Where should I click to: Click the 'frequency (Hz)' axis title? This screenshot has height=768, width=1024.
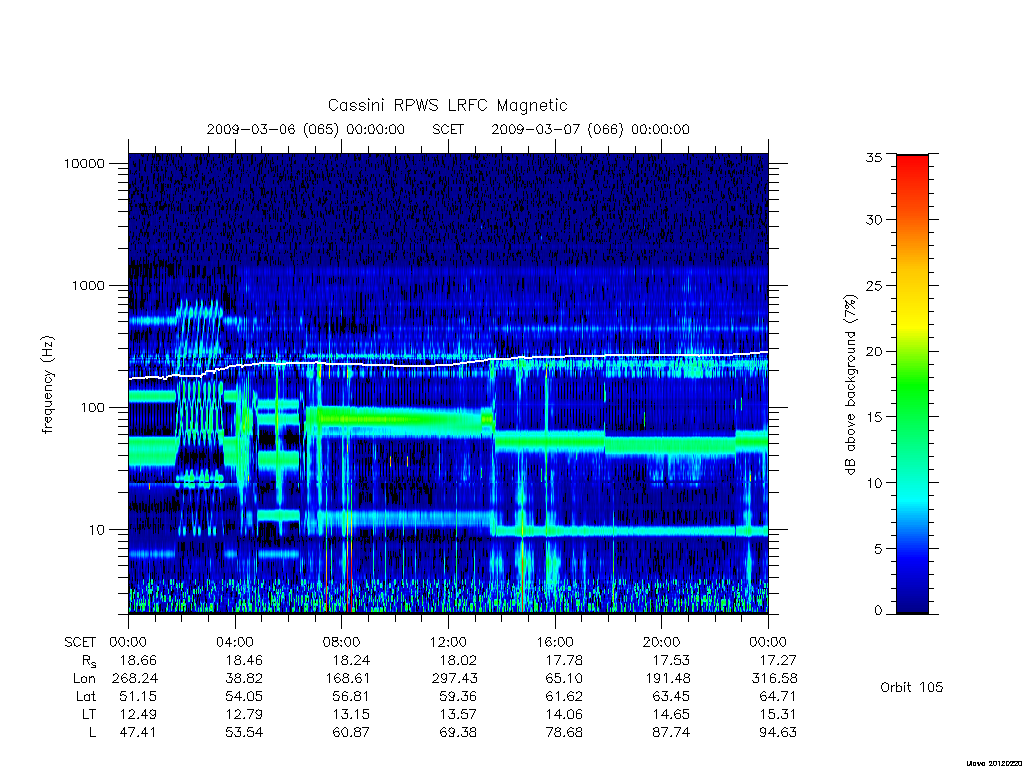(x=47, y=385)
